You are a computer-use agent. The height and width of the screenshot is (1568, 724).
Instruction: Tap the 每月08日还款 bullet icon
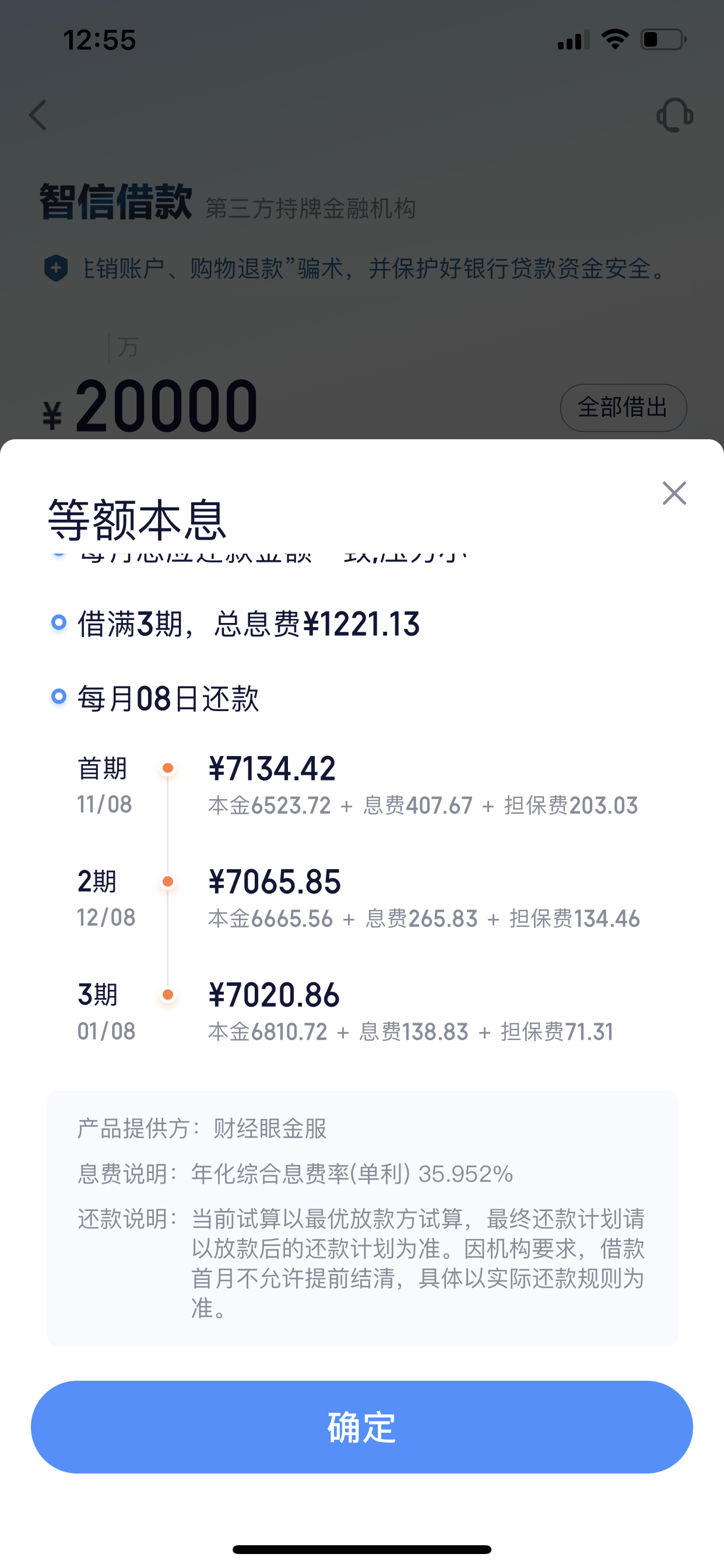(58, 696)
